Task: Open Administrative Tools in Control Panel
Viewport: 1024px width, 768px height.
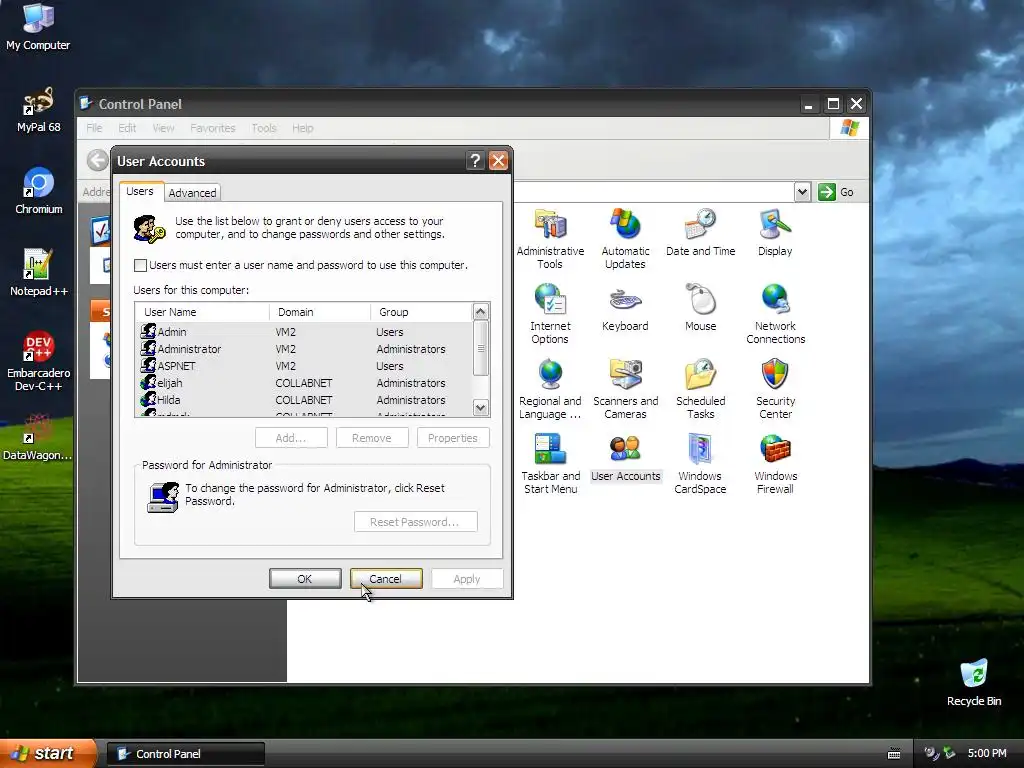Action: tap(550, 238)
